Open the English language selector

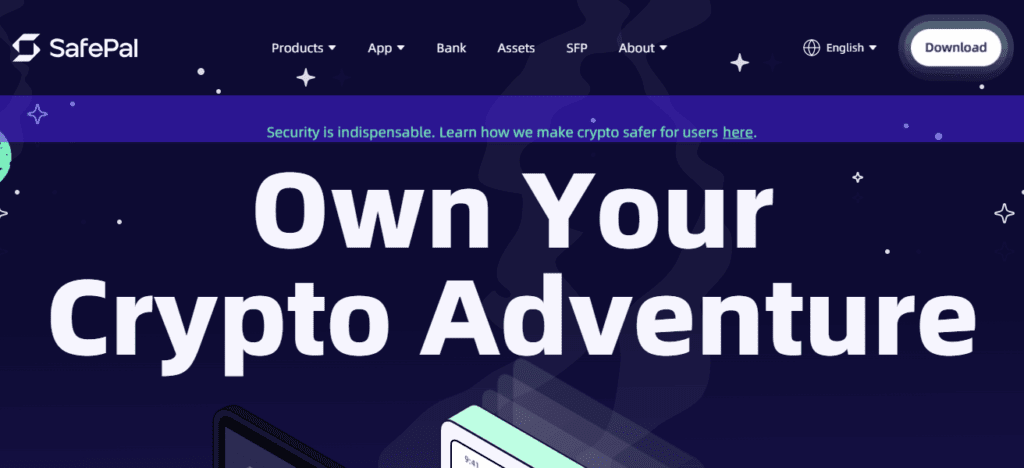(840, 48)
